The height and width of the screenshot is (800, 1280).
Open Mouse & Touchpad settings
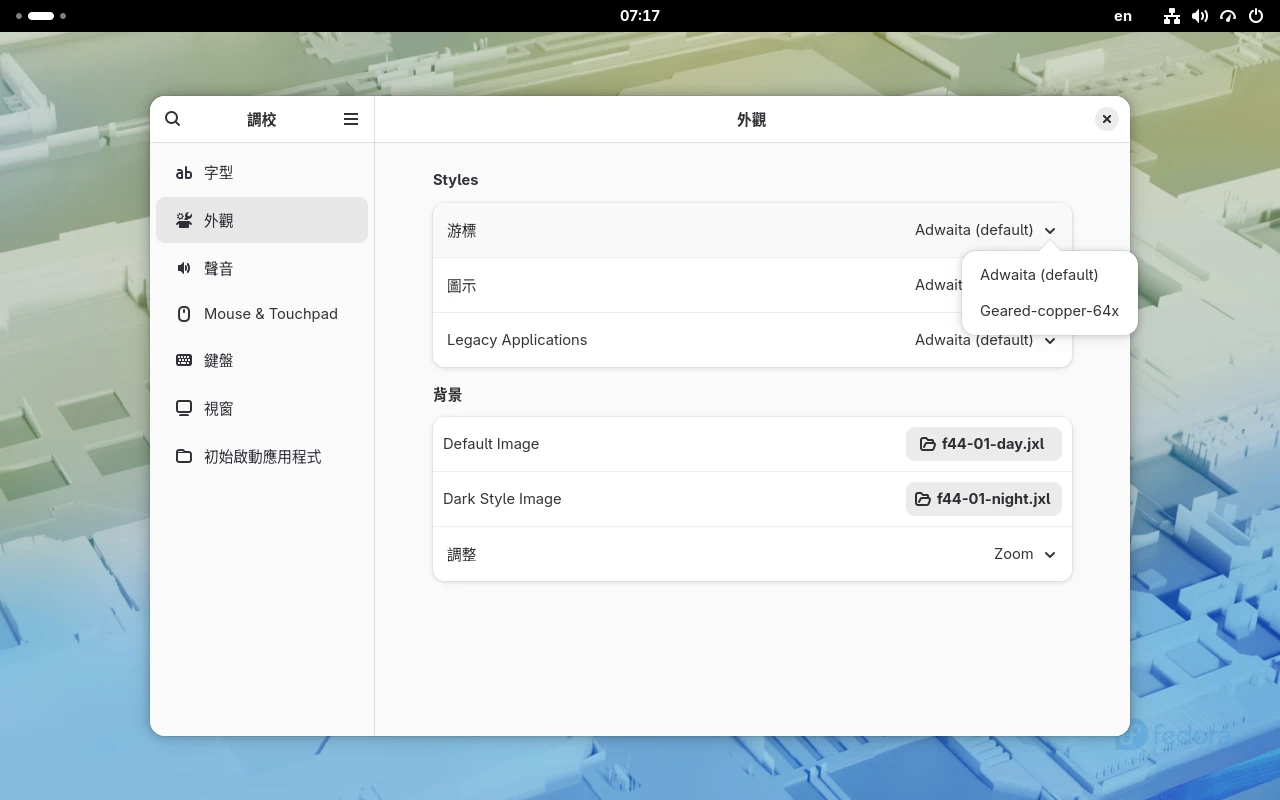coord(262,314)
